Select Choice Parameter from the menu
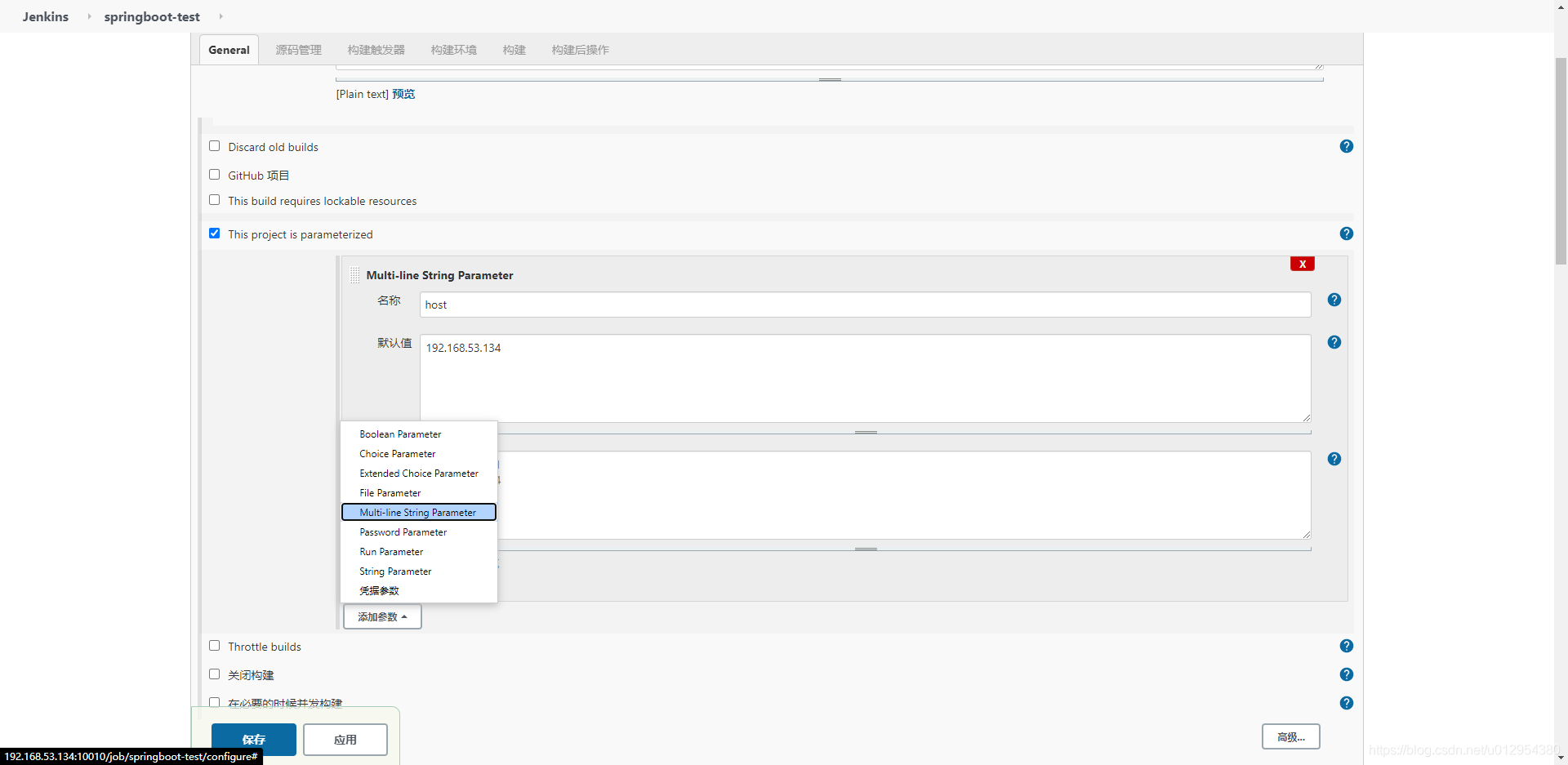Screen dimensions: 1568x765 [419, 454]
